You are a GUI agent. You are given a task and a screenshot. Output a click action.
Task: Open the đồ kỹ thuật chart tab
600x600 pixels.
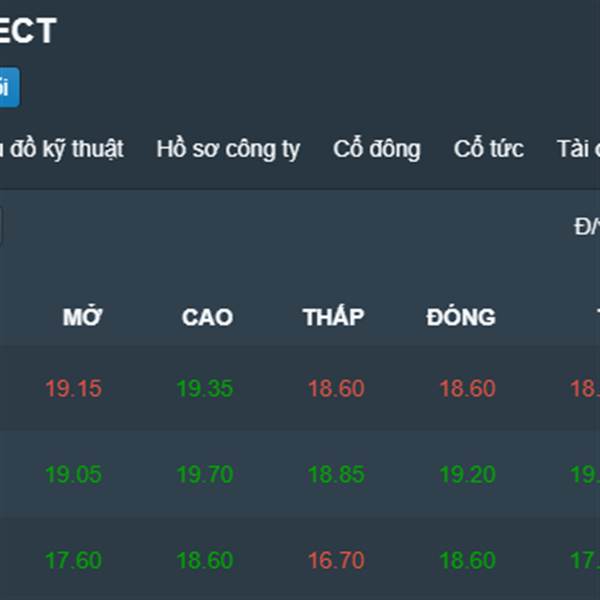62,150
